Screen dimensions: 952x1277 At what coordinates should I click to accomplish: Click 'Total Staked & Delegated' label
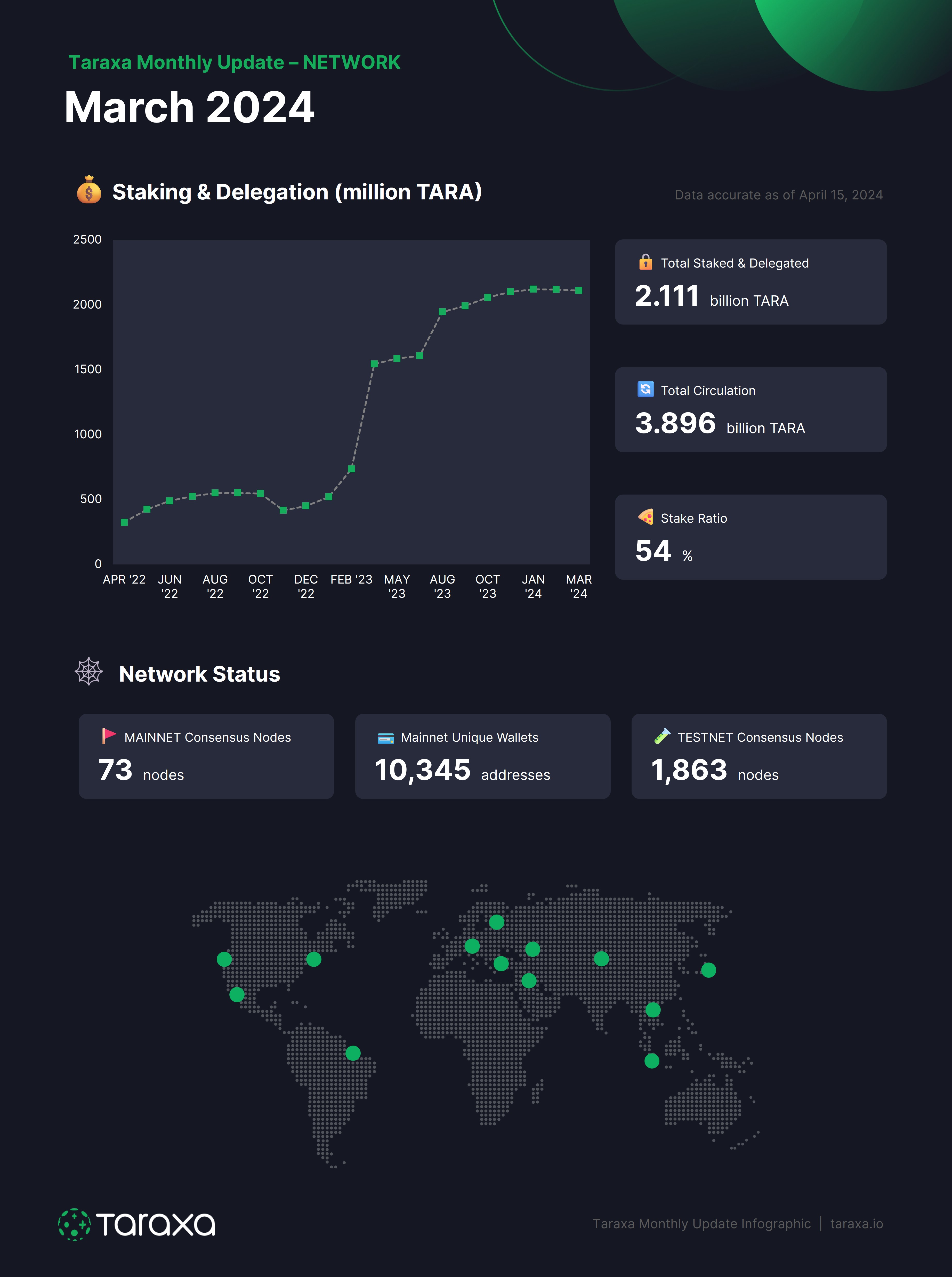point(735,263)
